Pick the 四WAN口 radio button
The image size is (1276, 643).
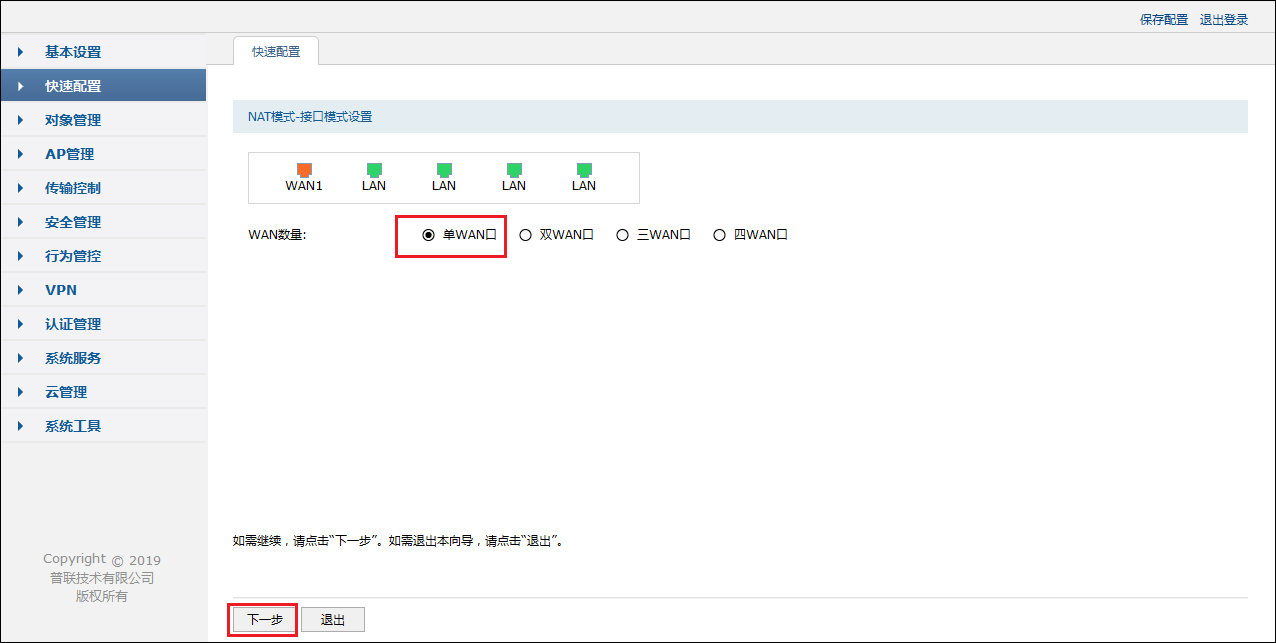(x=719, y=236)
